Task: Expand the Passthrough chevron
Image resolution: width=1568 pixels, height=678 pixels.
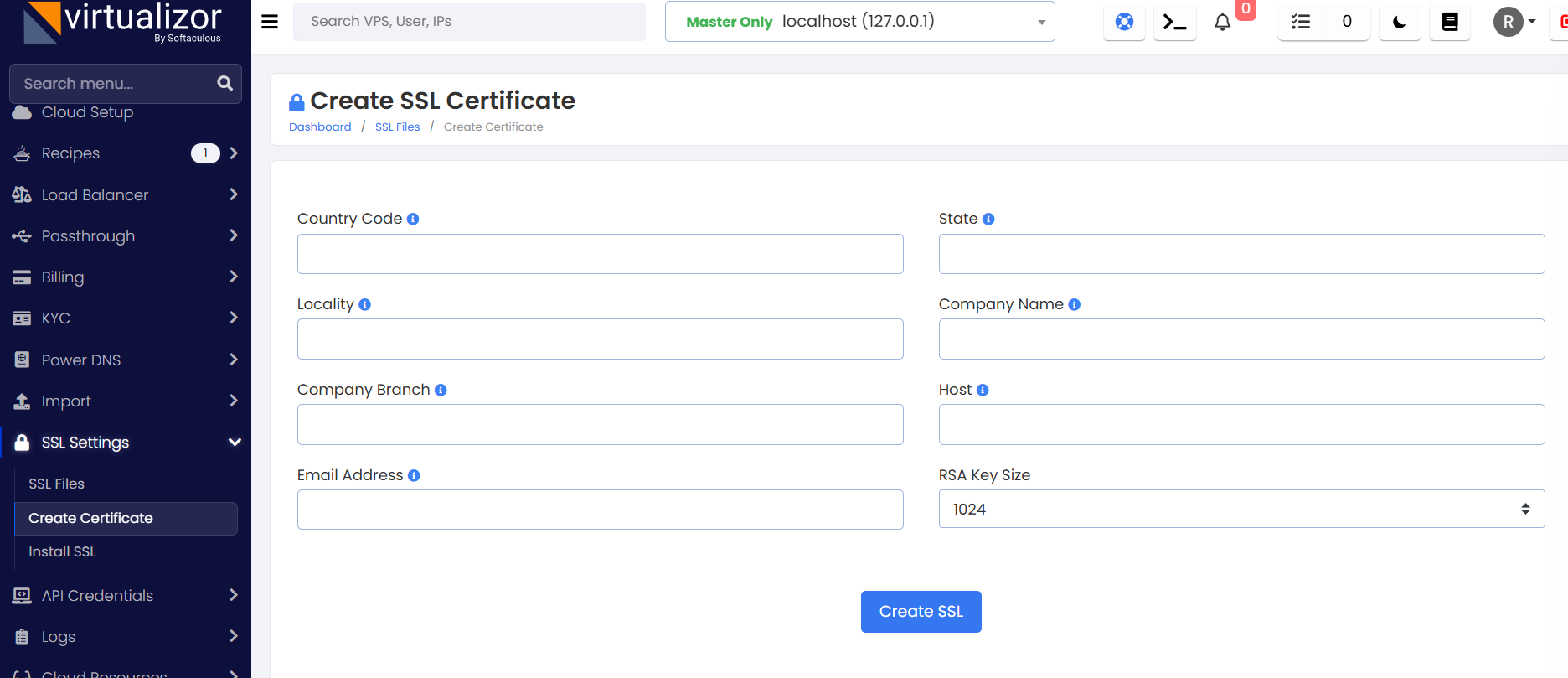Action: click(234, 235)
